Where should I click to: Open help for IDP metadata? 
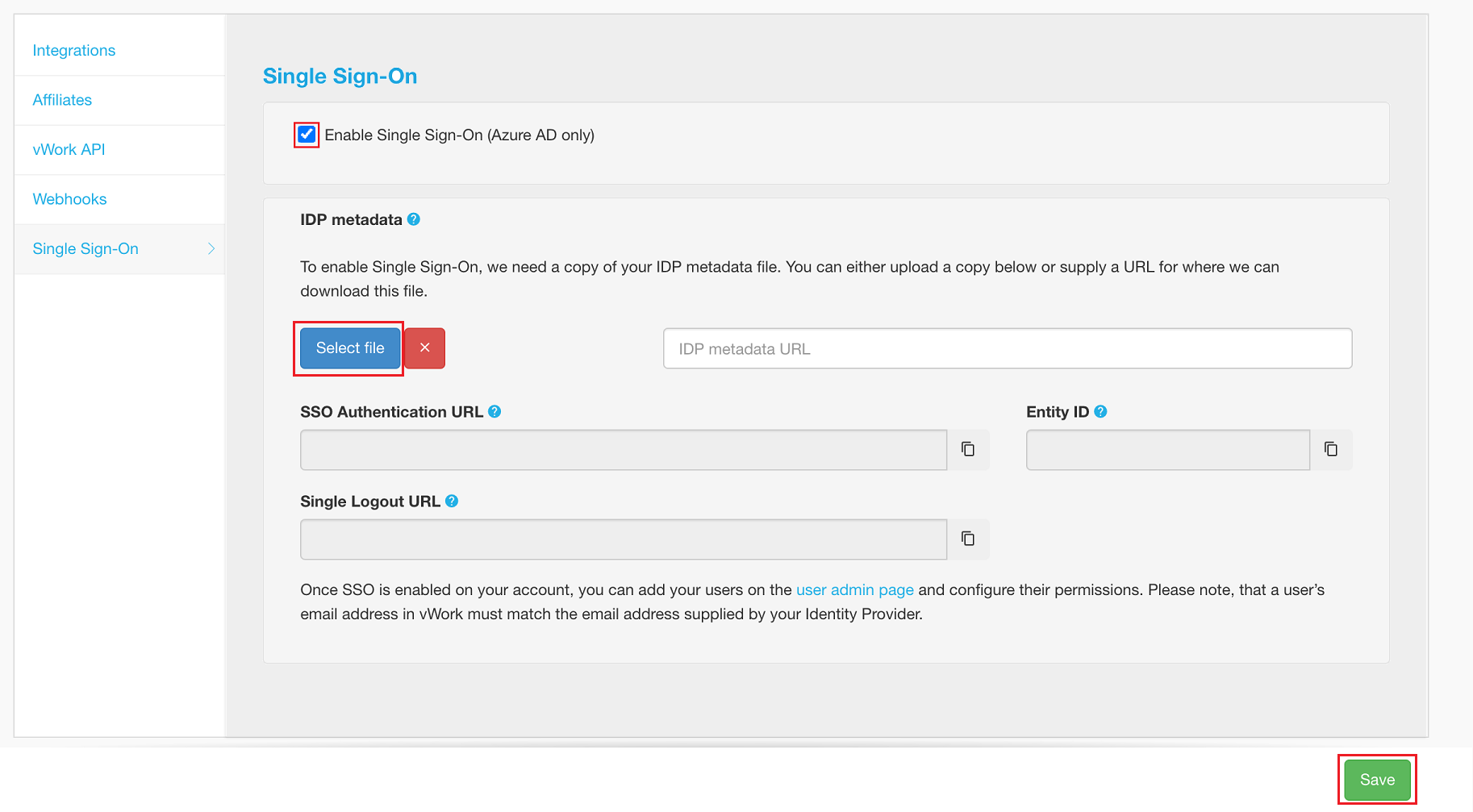414,219
